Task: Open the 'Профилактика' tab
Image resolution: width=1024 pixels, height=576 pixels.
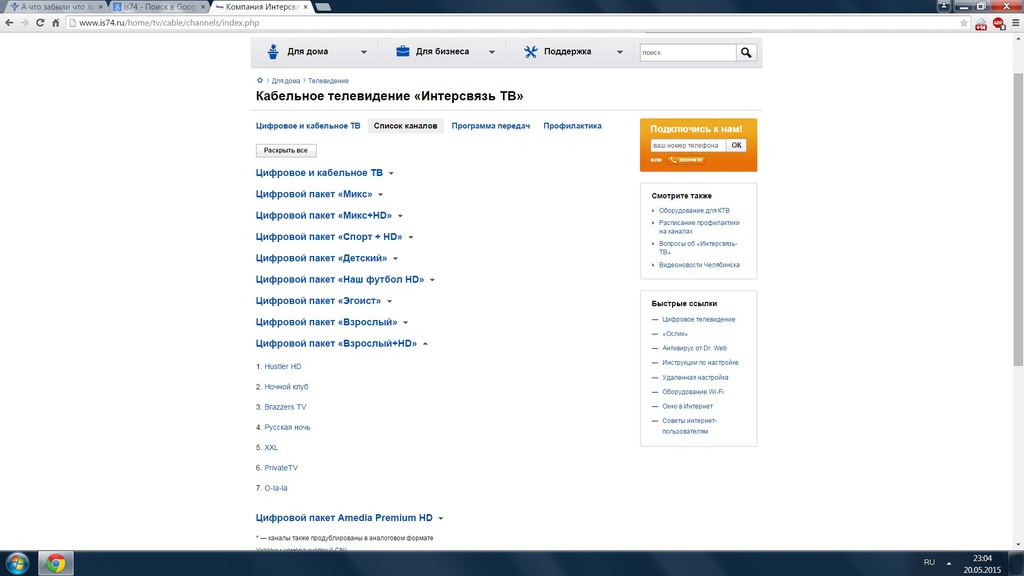Action: pyautogui.click(x=572, y=126)
